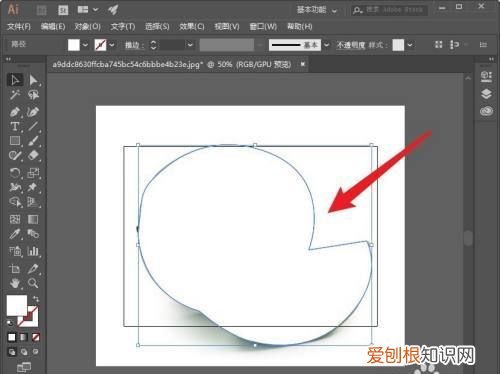
Task: Close the a9ddc8630ffcba745bc54c6bbbe4b23e.jpg document tab
Action: (303, 64)
